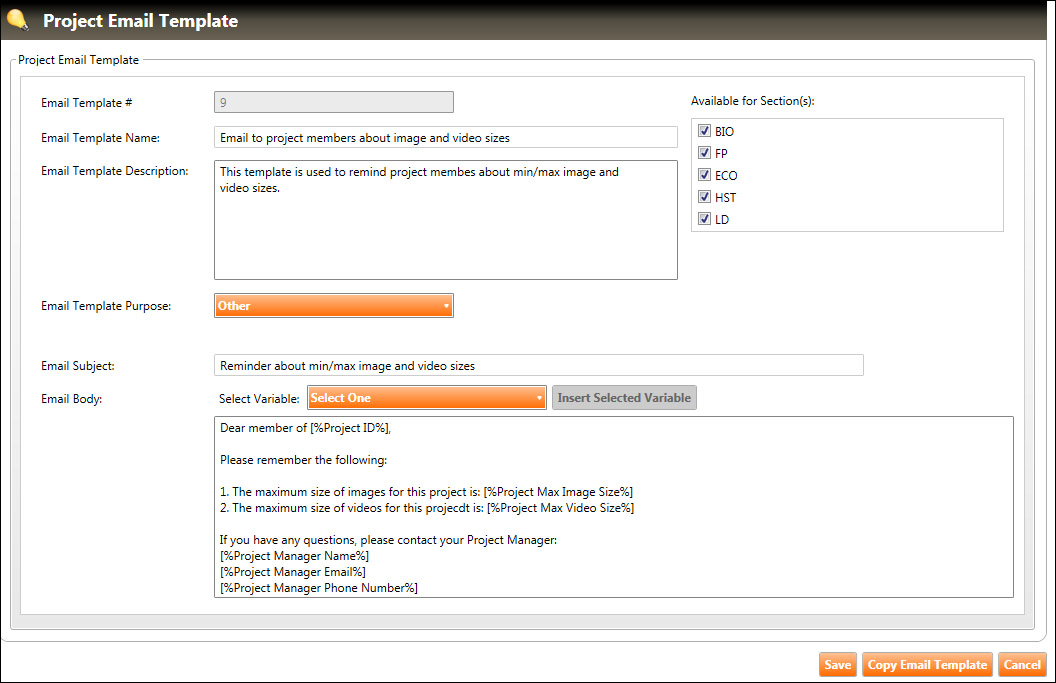Click the Select Variable dropdown arrow

[540, 398]
